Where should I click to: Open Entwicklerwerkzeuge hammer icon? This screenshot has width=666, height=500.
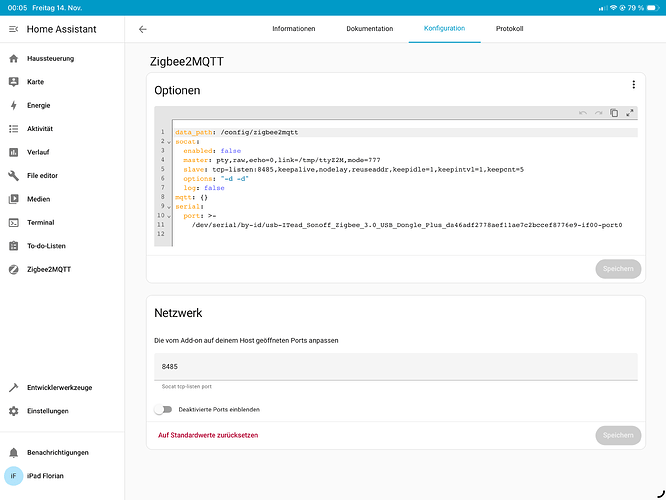(14, 387)
